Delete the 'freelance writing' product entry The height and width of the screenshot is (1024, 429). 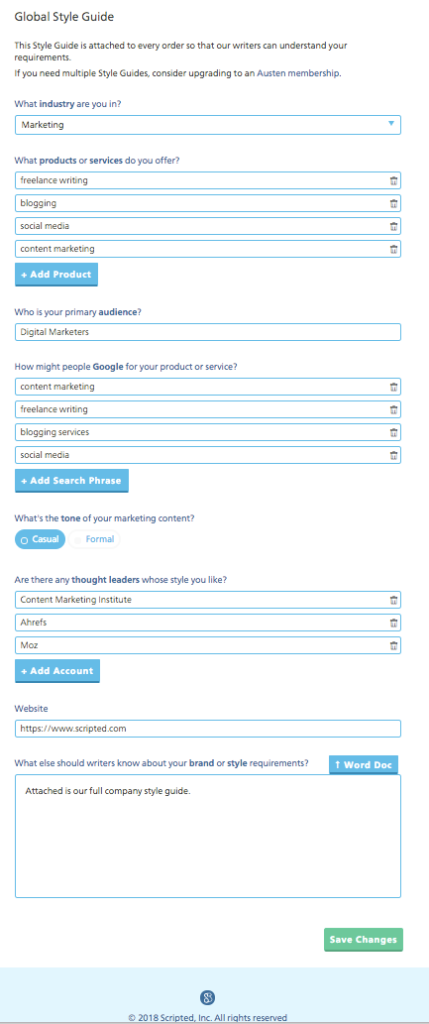394,181
